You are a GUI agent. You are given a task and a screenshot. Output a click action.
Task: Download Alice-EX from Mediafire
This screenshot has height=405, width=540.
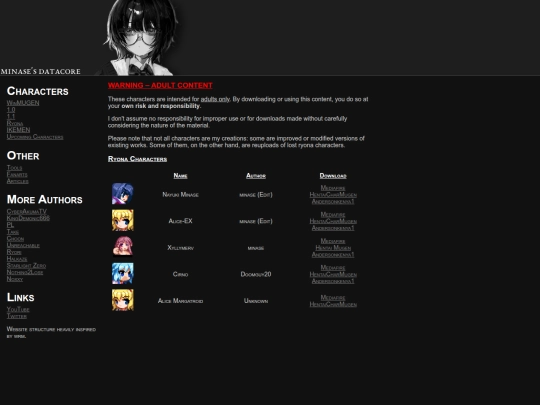click(333, 215)
